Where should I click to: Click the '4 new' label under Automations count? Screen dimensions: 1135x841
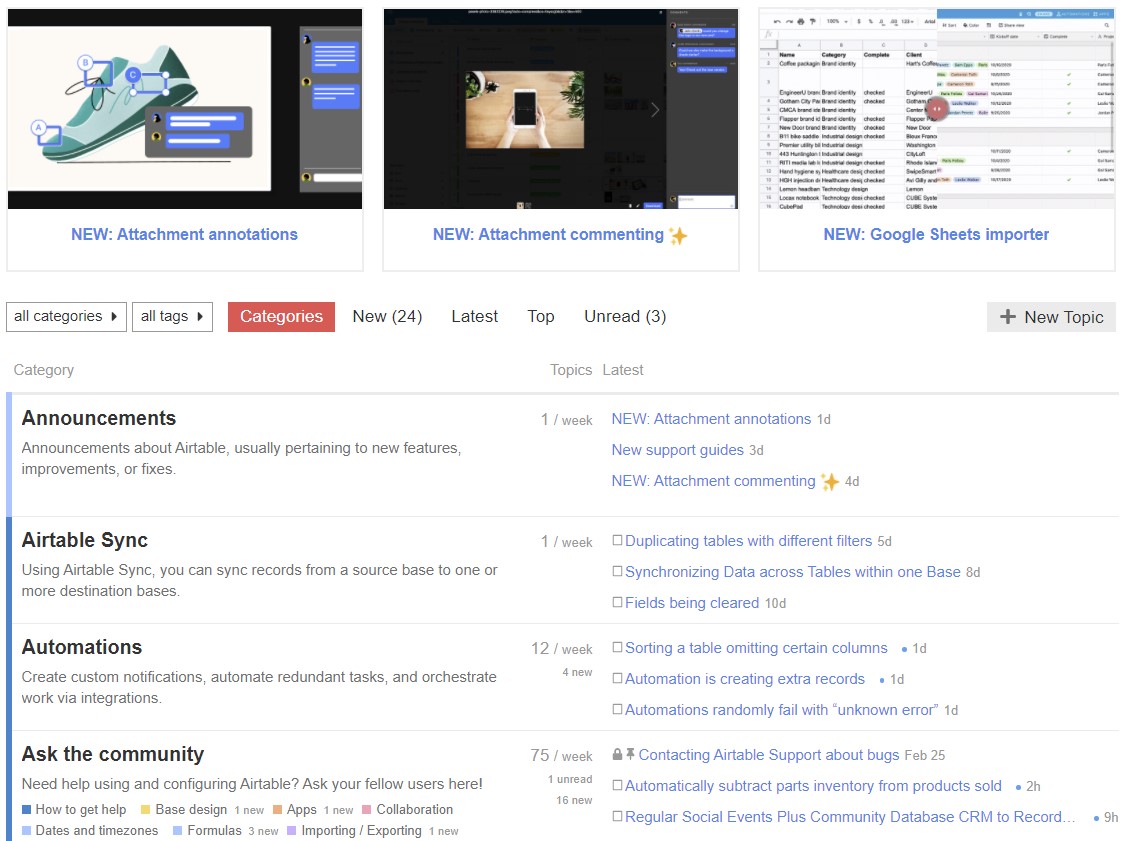(x=577, y=672)
